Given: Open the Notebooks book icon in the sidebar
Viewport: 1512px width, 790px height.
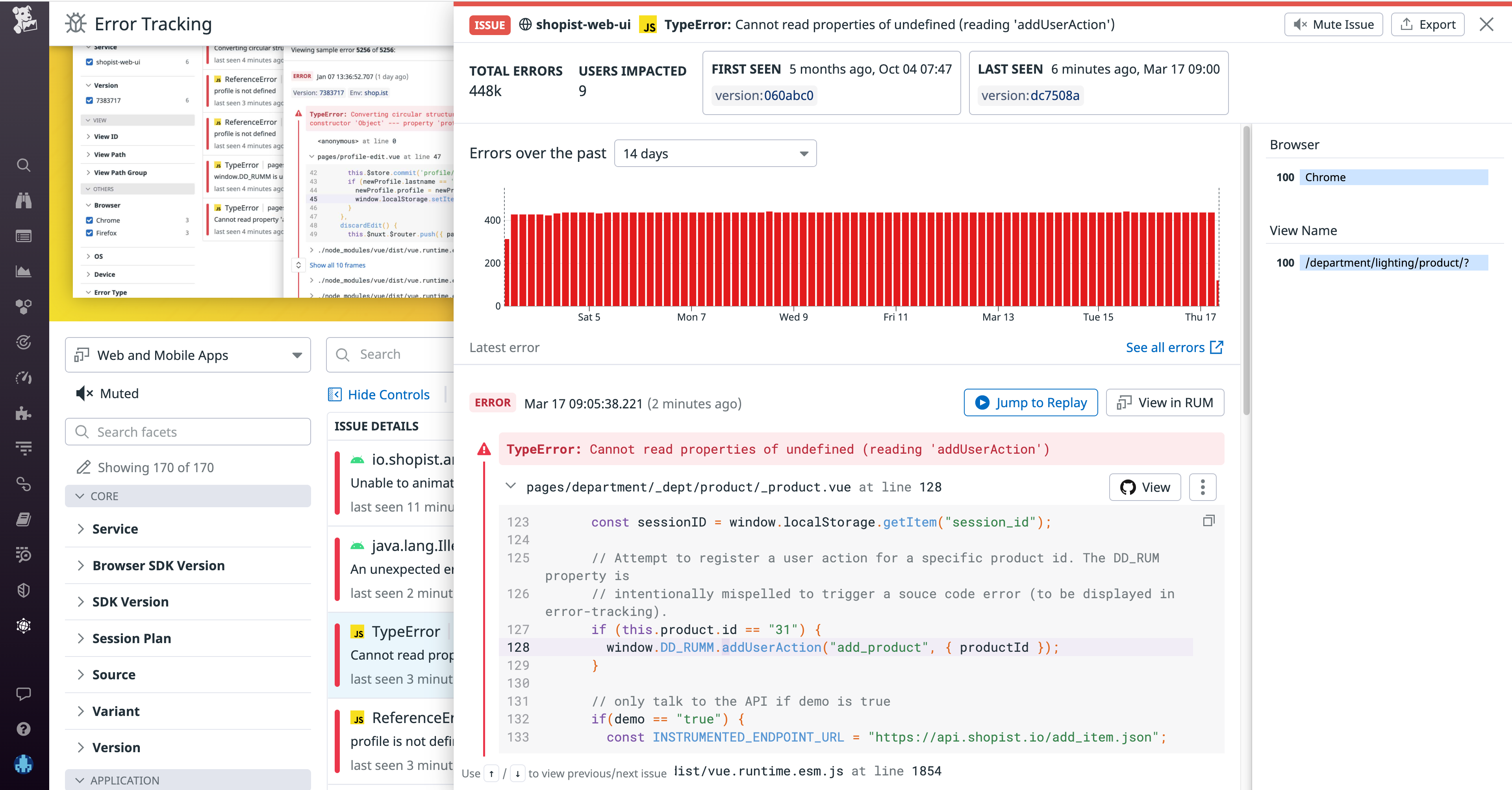Looking at the screenshot, I should pos(24,519).
